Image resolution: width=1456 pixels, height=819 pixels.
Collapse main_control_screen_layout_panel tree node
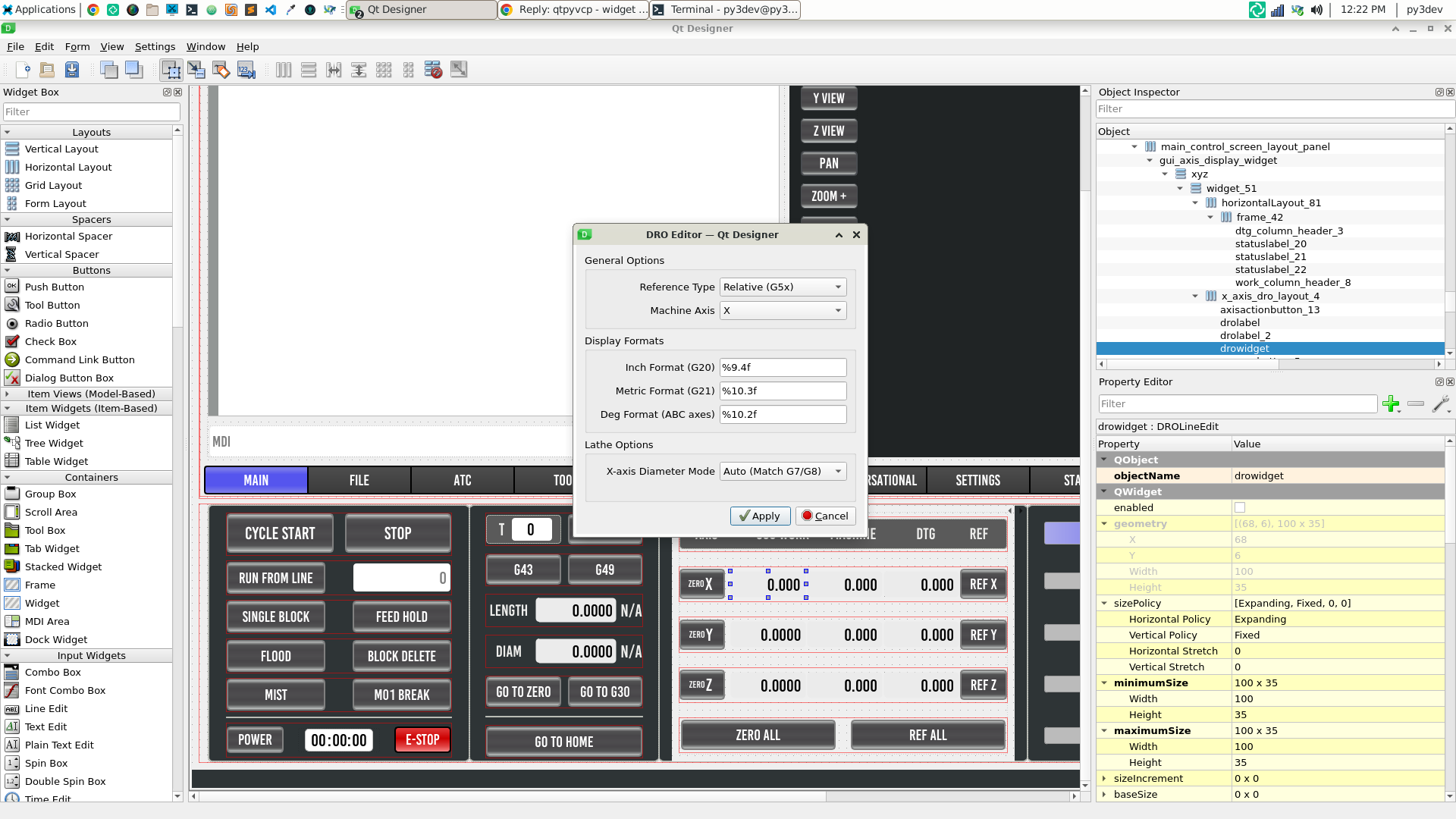(1134, 147)
